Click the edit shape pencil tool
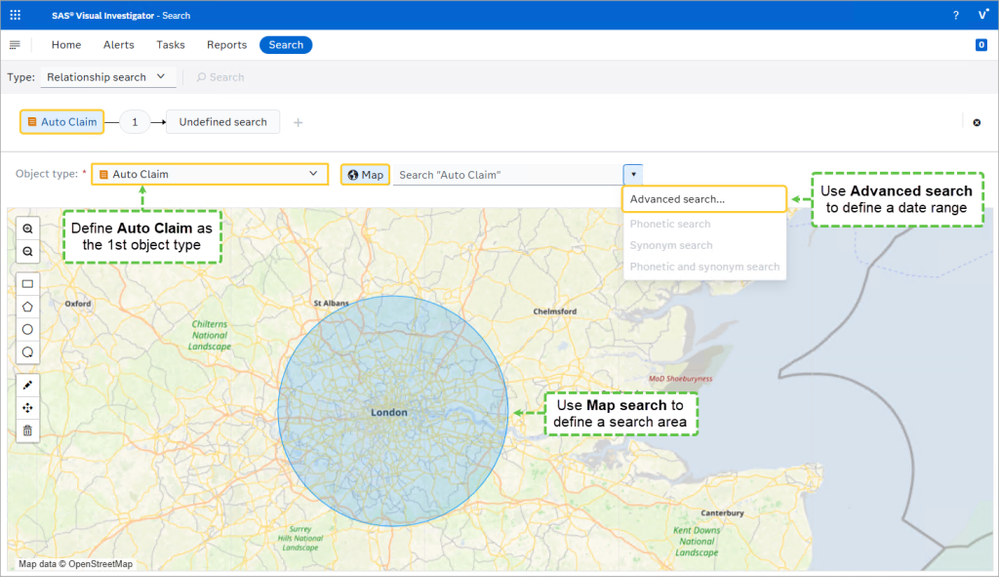This screenshot has height=577, width=999. coord(28,385)
